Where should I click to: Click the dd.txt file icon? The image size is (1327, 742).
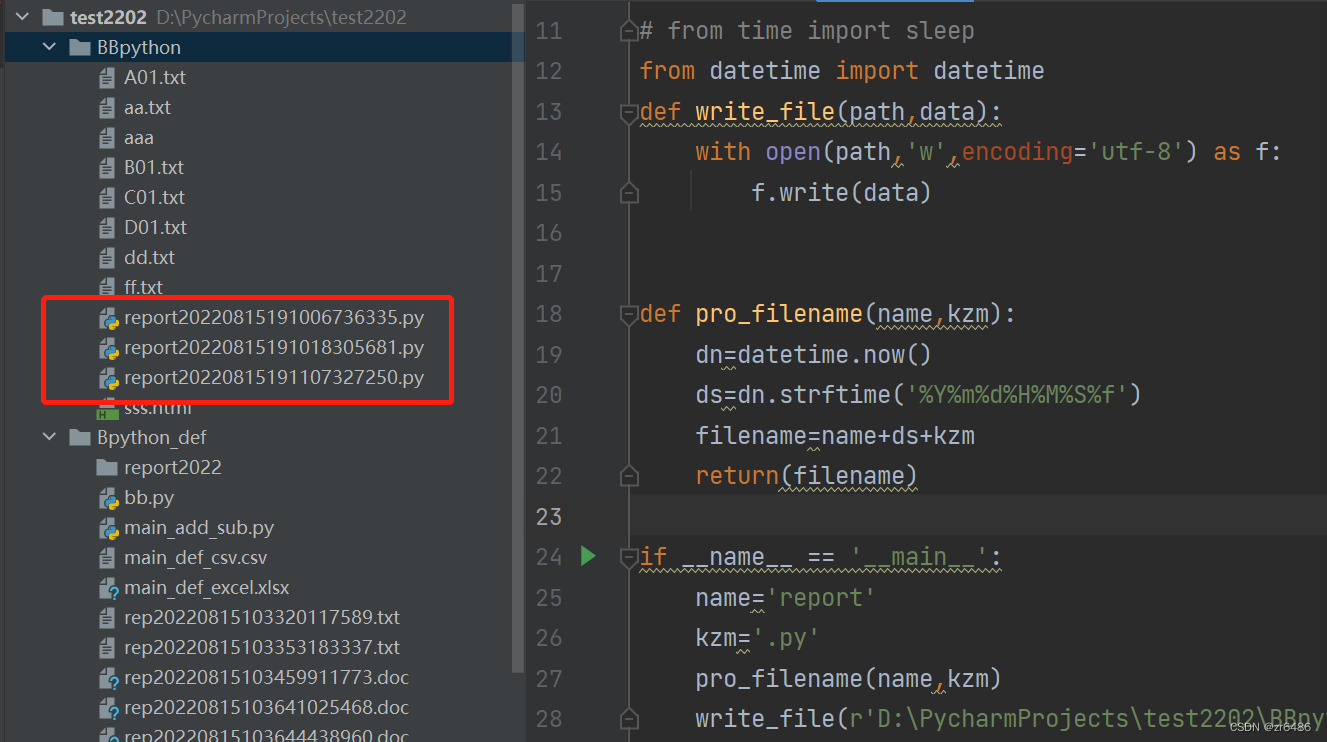click(x=107, y=257)
